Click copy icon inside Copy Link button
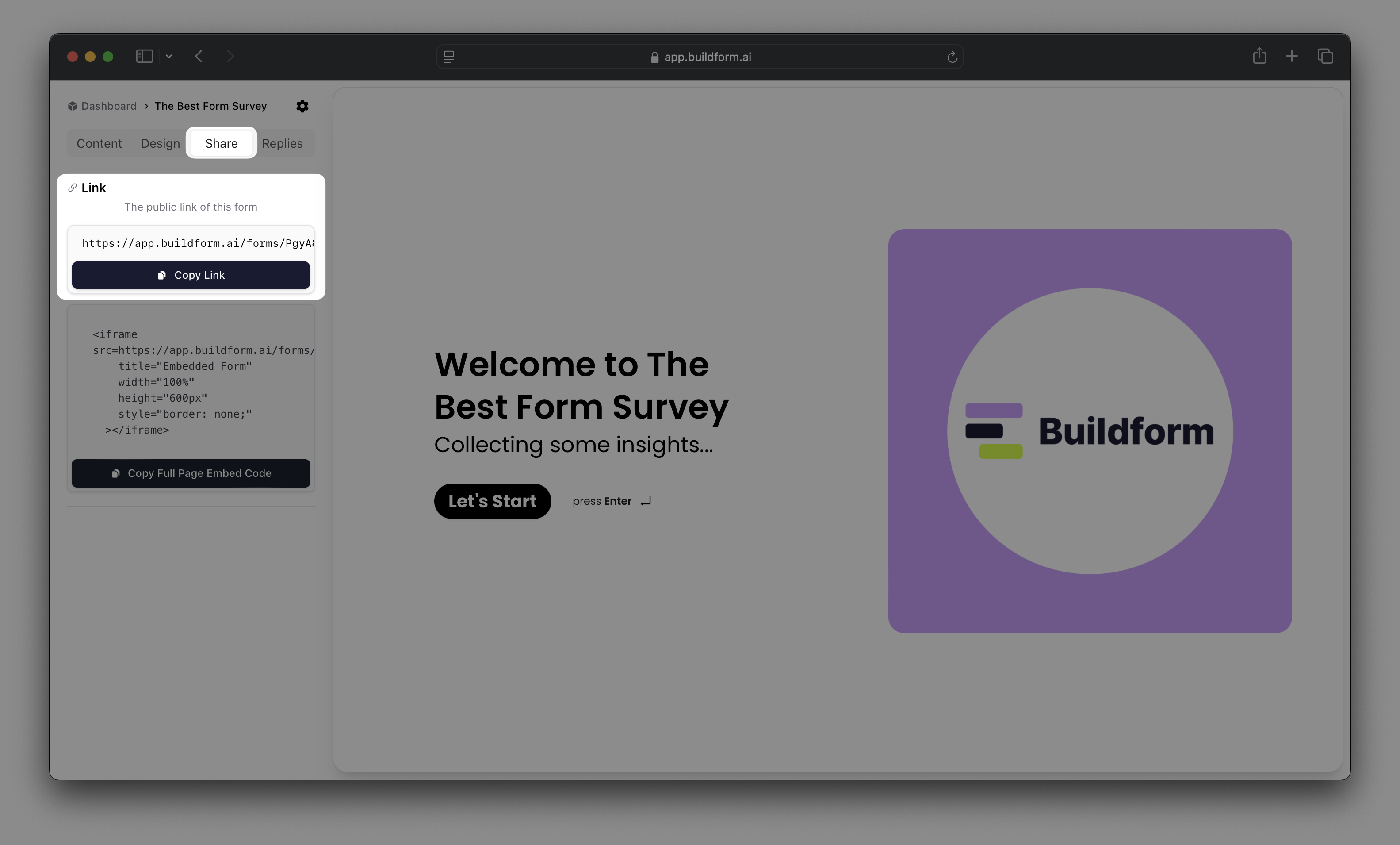Viewport: 1400px width, 845px height. 161,275
